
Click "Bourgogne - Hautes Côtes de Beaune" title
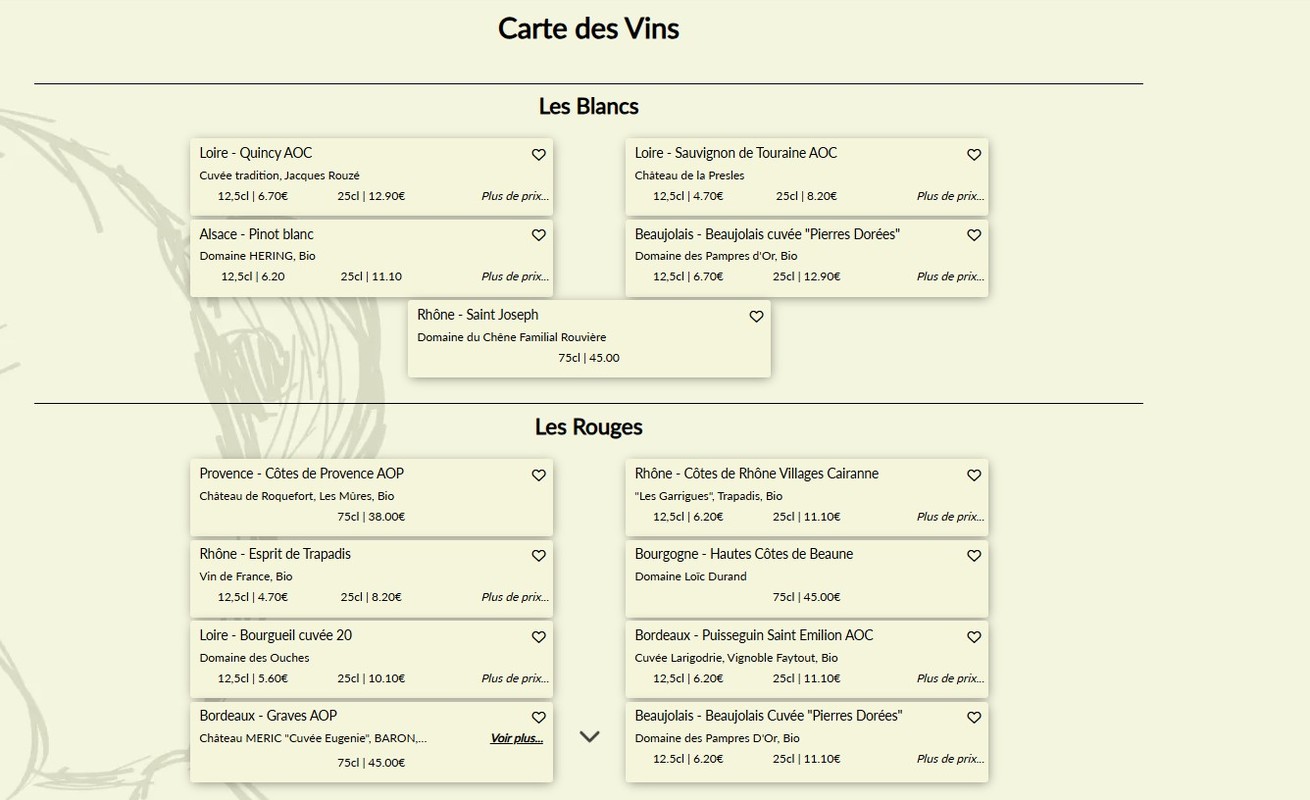[x=744, y=554]
